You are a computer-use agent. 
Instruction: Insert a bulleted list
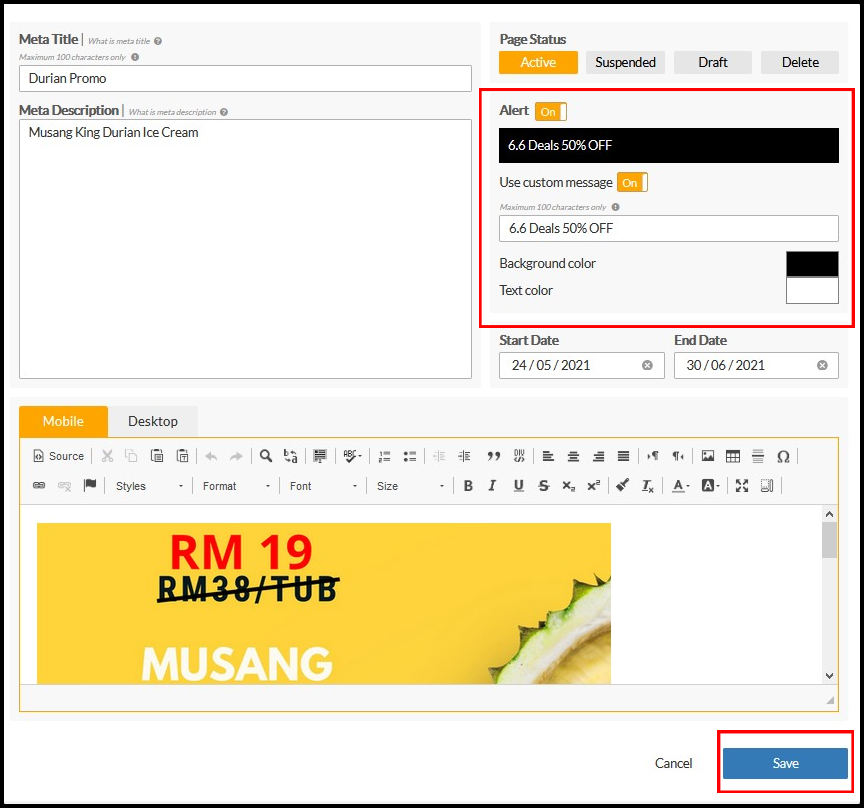(409, 456)
